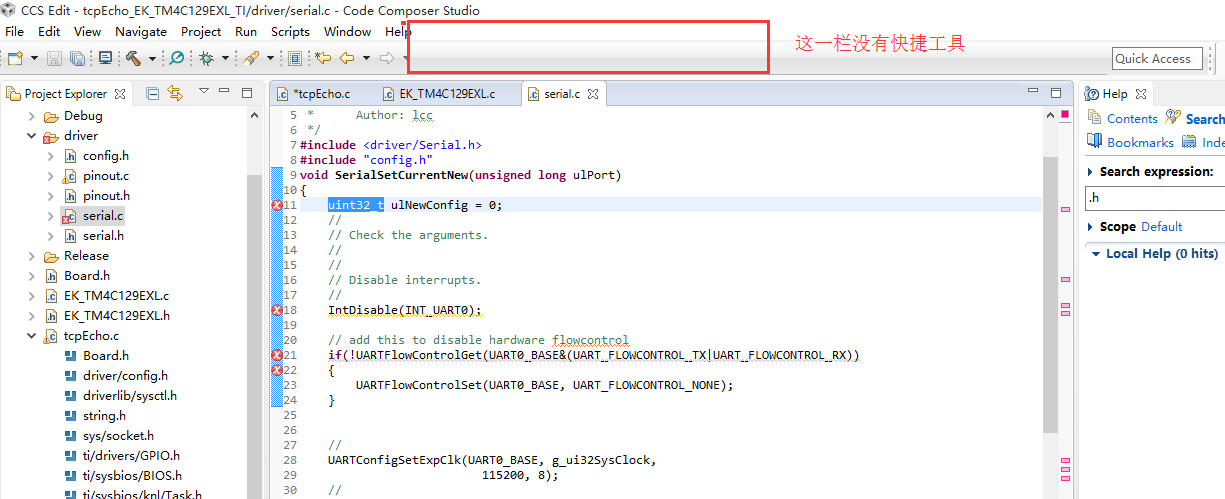Open the Build hammer dropdown arrow
This screenshot has width=1225, height=499.
152,58
